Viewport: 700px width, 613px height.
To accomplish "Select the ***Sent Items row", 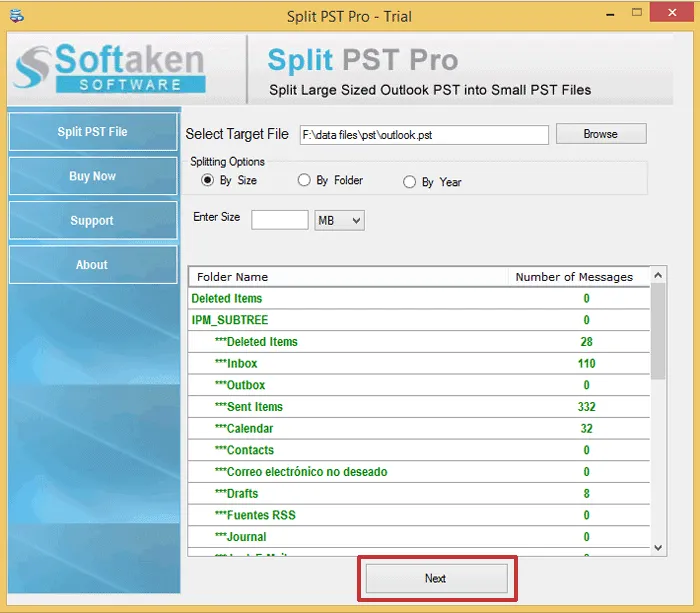I will point(419,407).
